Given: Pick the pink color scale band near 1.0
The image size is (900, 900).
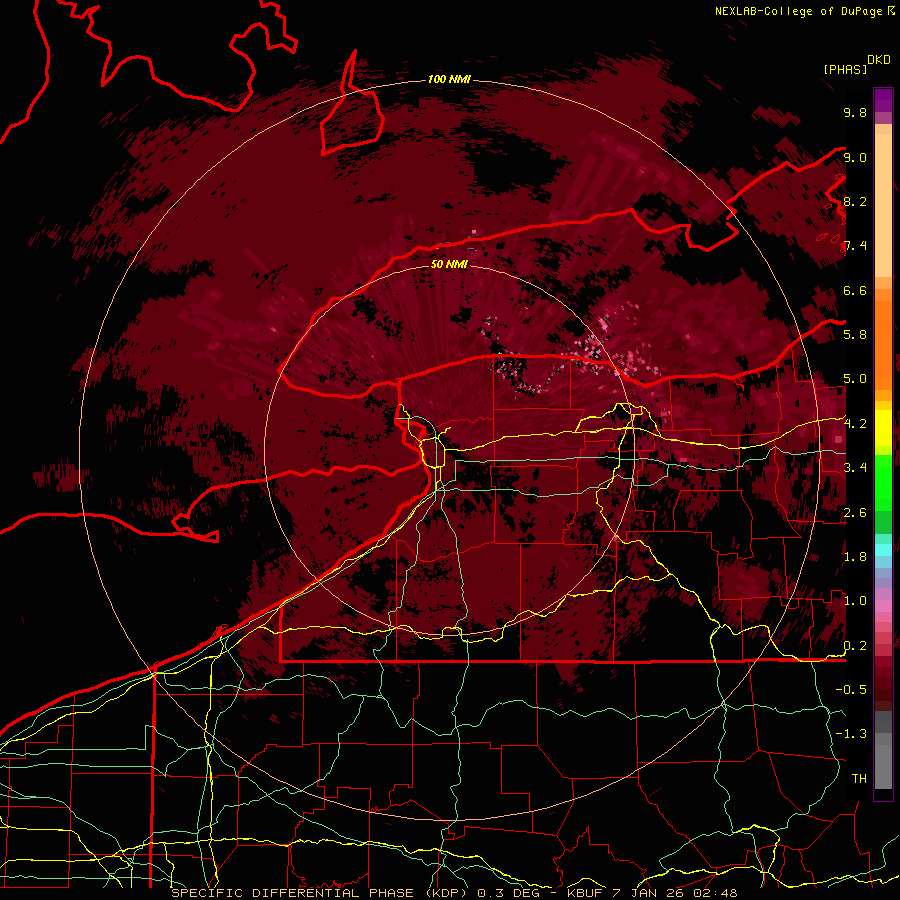Looking at the screenshot, I should pos(883,605).
